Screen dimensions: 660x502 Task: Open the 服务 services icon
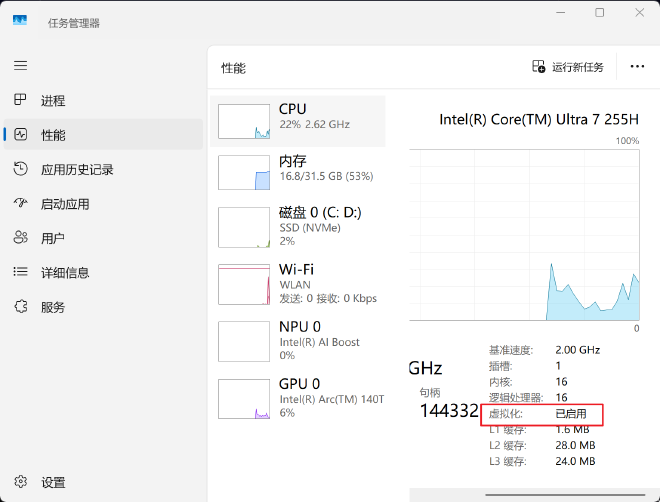(20, 307)
